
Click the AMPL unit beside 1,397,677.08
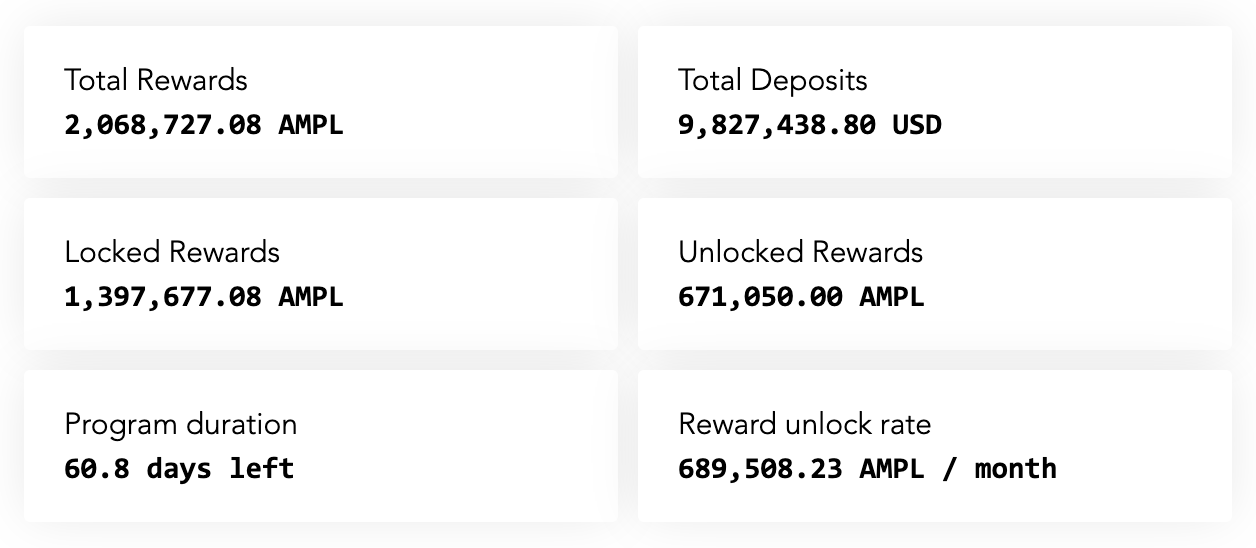click(310, 297)
